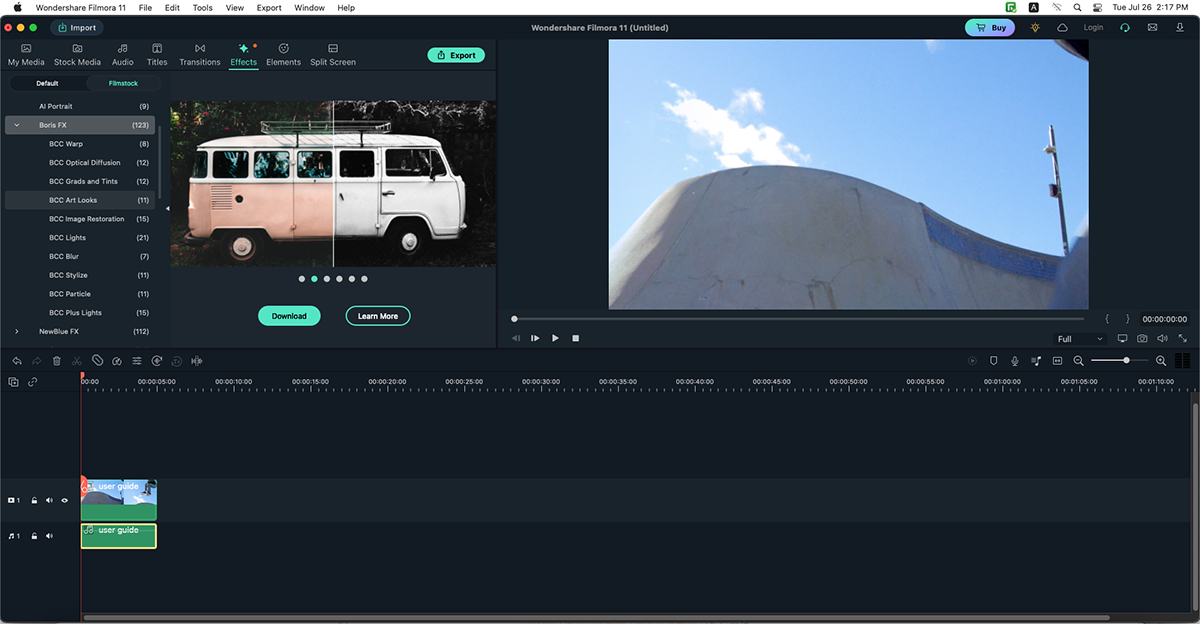
Task: Open the Effects tab
Action: [243, 54]
